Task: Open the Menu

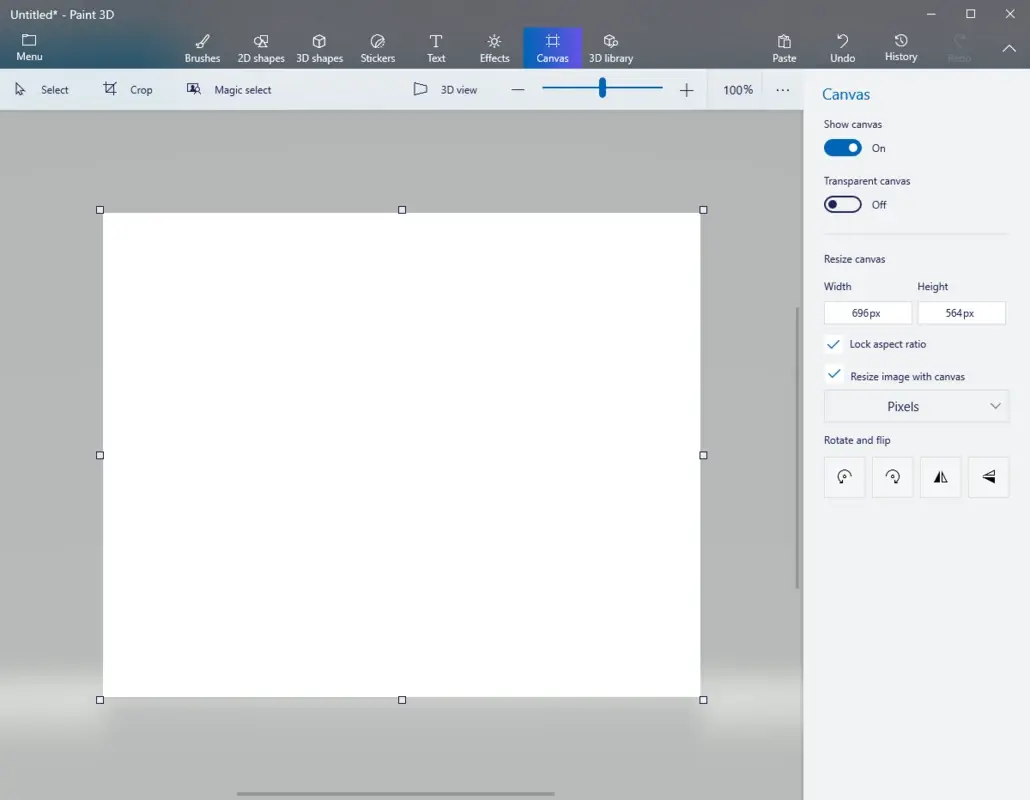Action: pyautogui.click(x=28, y=46)
